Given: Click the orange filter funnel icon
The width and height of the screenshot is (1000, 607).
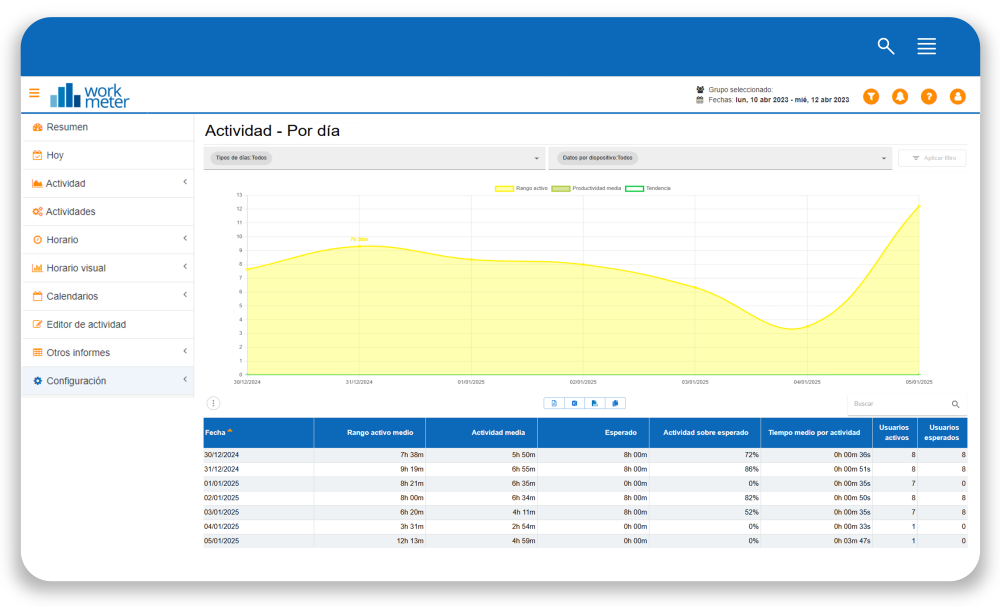Looking at the screenshot, I should click(871, 96).
